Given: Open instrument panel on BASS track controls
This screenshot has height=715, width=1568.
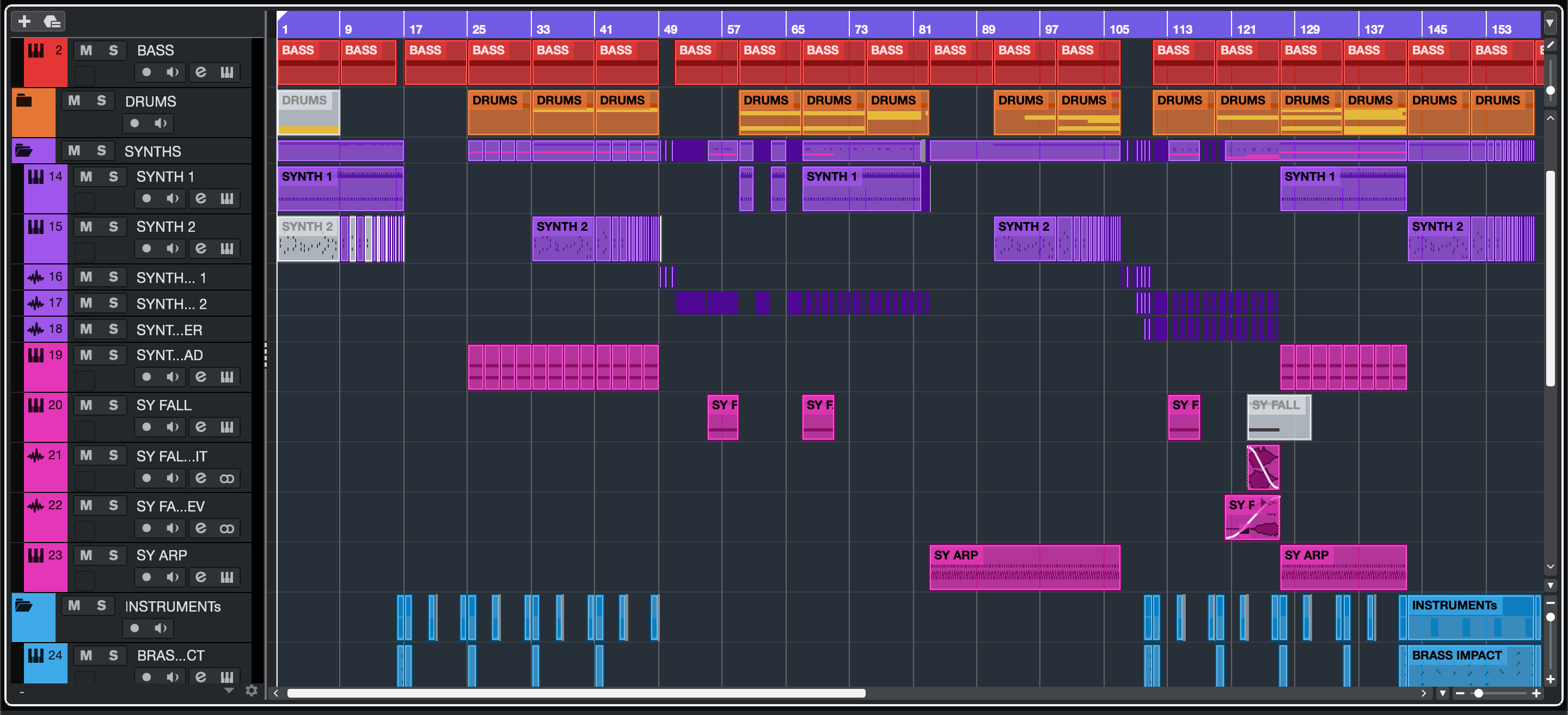Looking at the screenshot, I should pyautogui.click(x=227, y=72).
